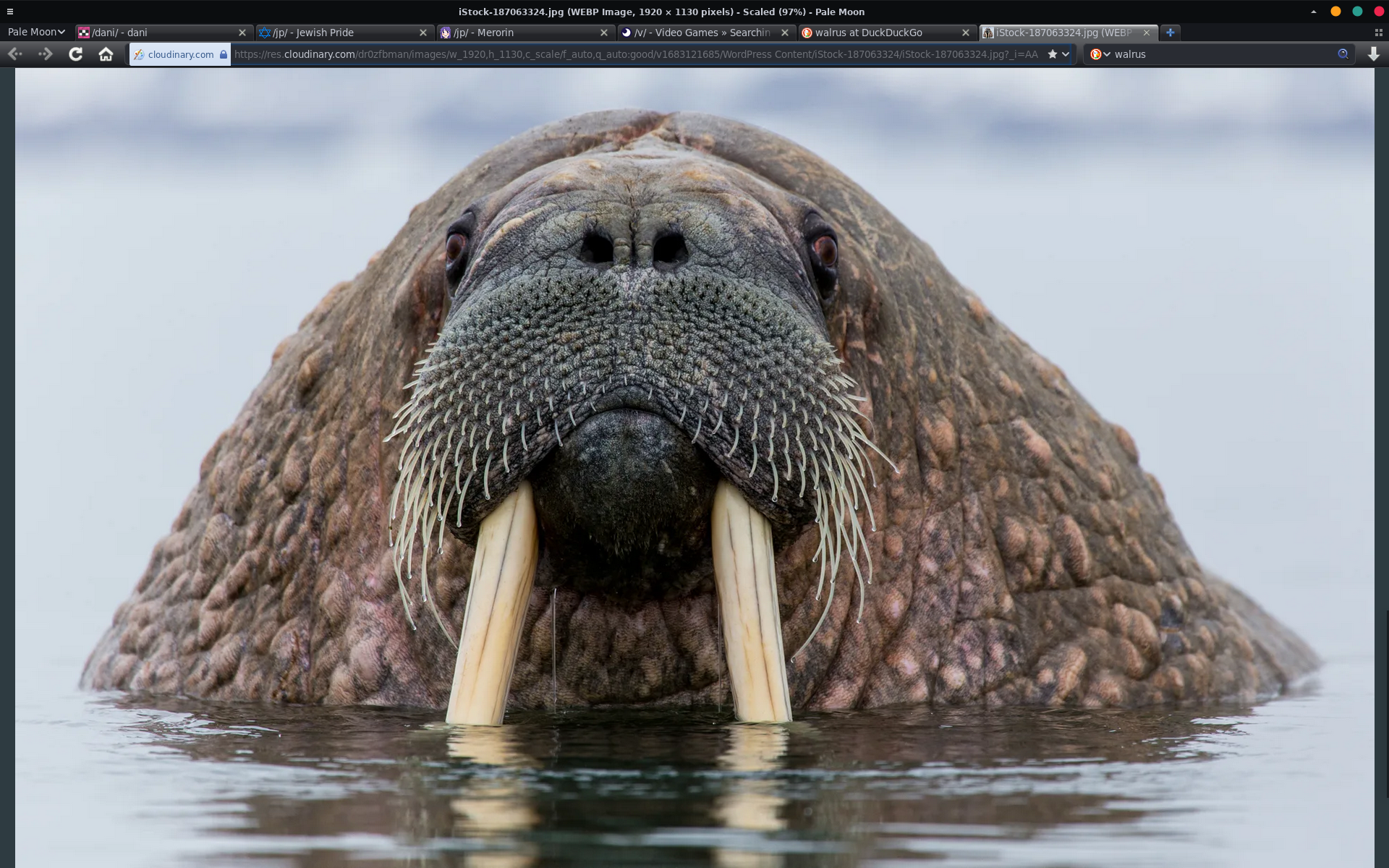This screenshot has height=868, width=1389.
Task: Open the Pale Moon application menu
Action: click(x=36, y=33)
